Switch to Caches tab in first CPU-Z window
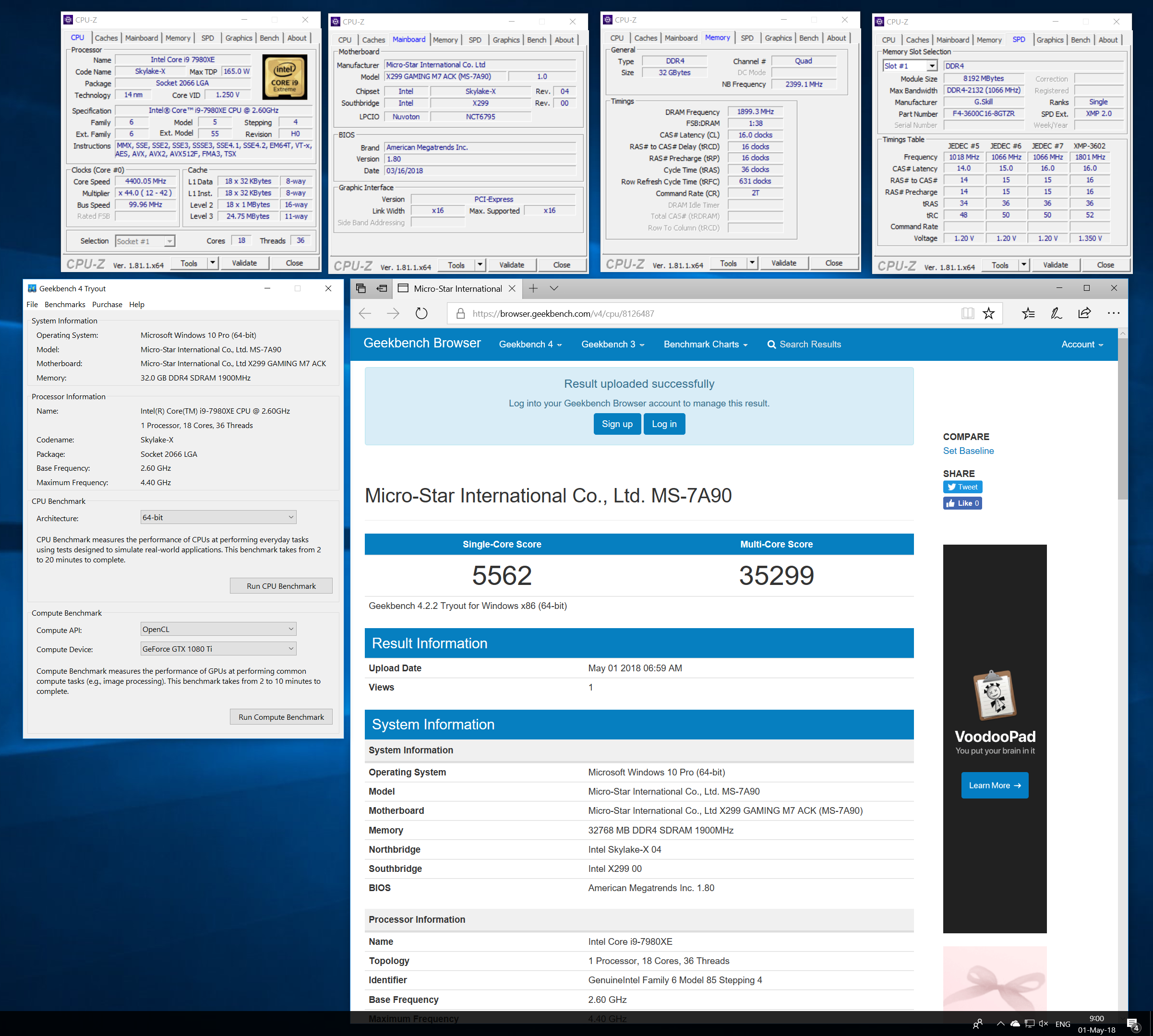This screenshot has width=1153, height=1036. point(106,38)
